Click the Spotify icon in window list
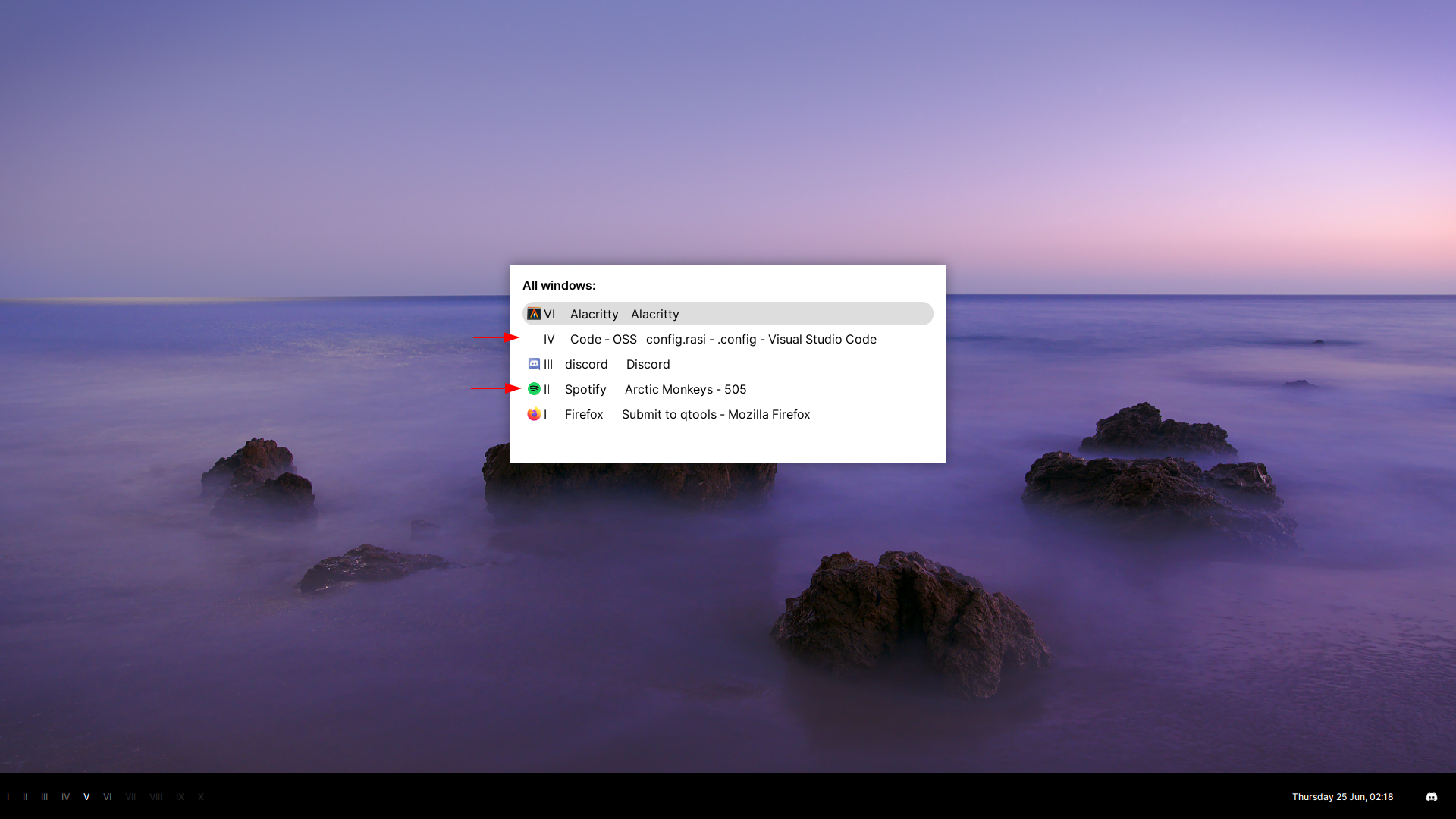The image size is (1456, 819). tap(534, 389)
